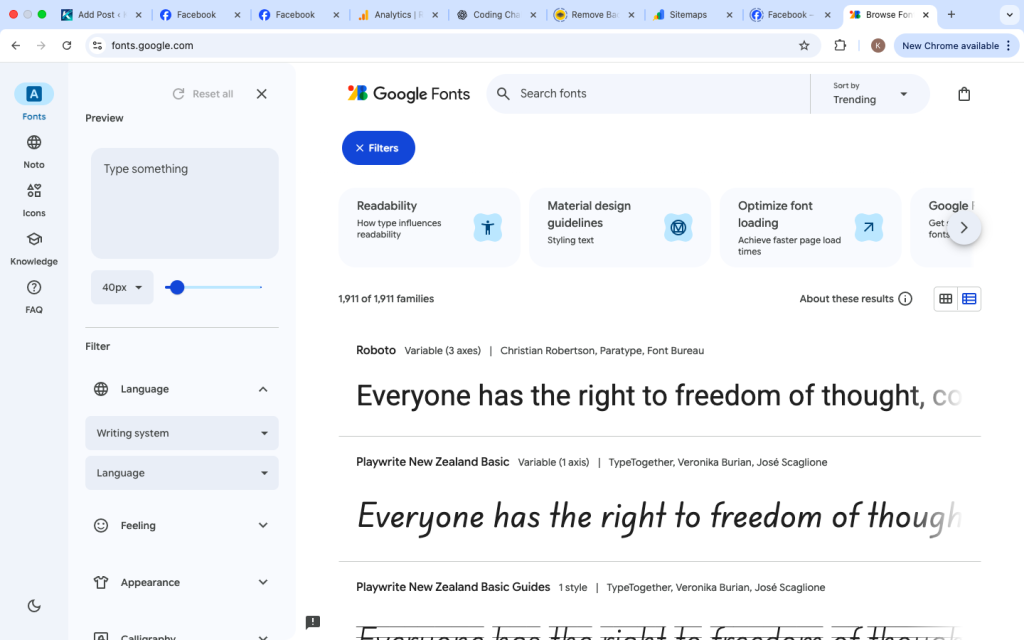Switch to grid view of font results

(x=945, y=298)
